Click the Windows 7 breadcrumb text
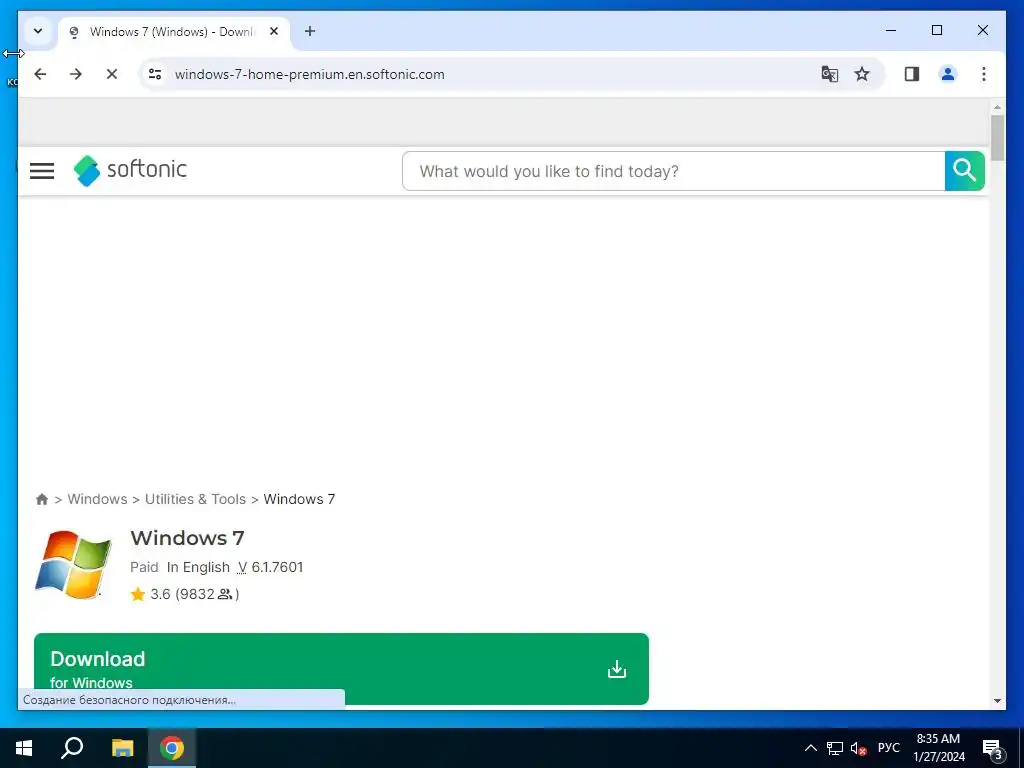 299,499
